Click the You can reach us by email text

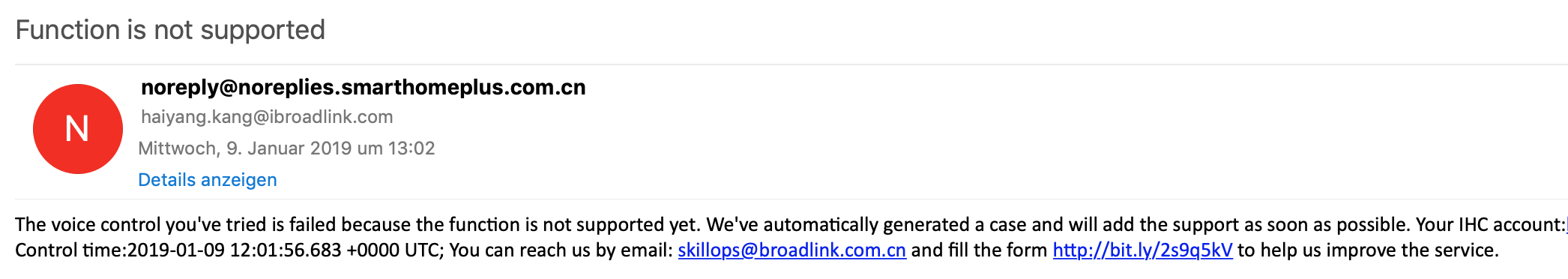click(x=561, y=250)
